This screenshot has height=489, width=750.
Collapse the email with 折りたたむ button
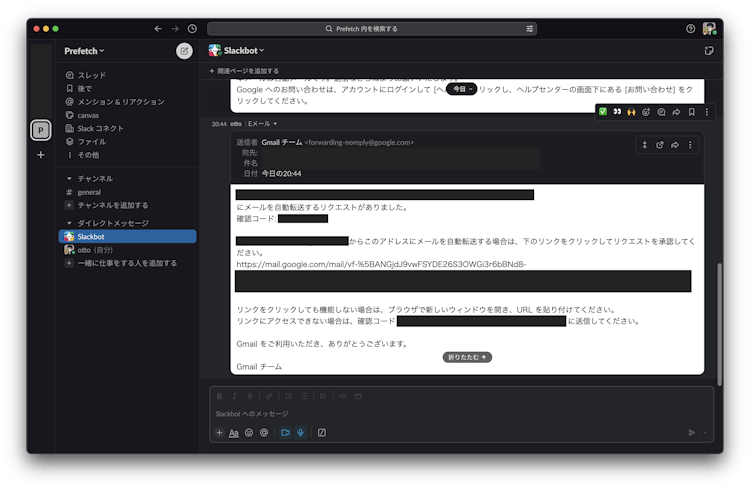tap(467, 356)
